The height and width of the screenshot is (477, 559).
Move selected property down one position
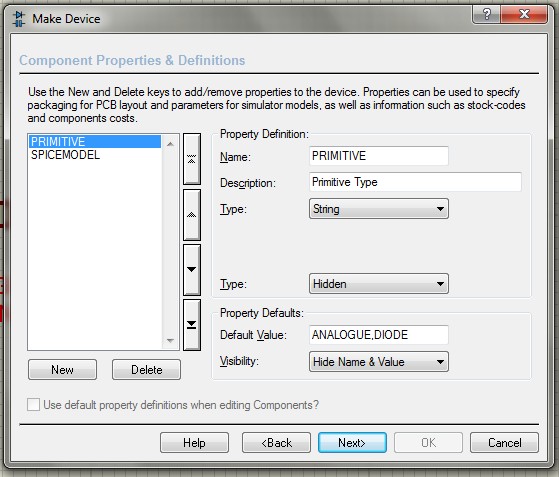(192, 270)
